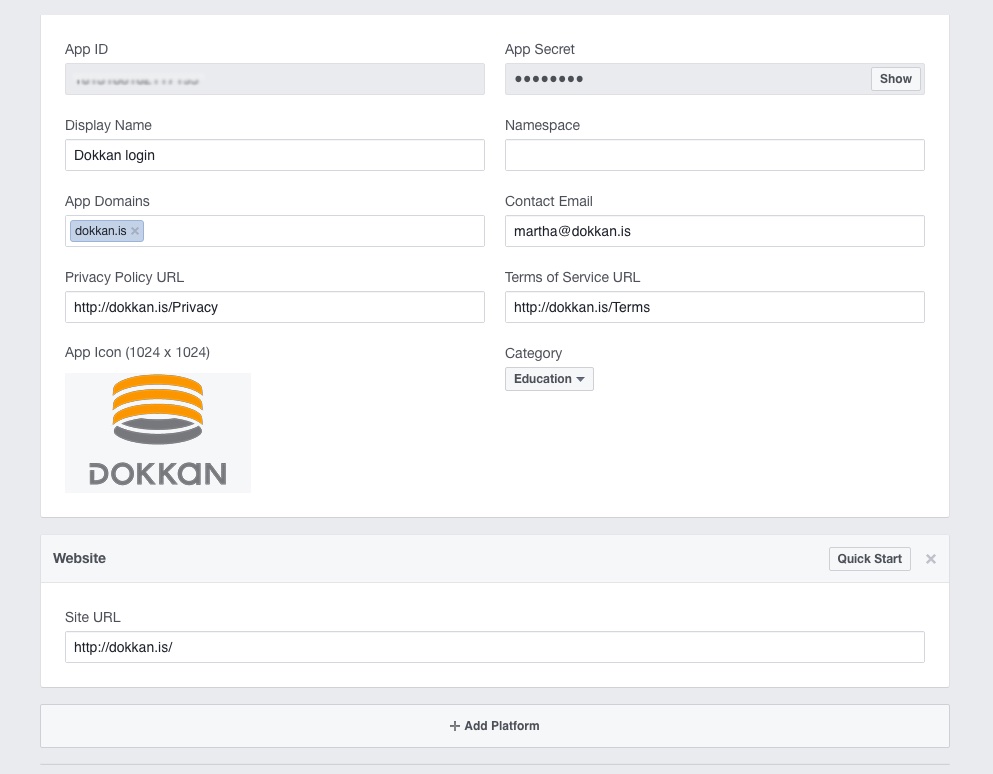This screenshot has height=774, width=993.
Task: Select the dokkan.is domain tag text
Action: (100, 231)
